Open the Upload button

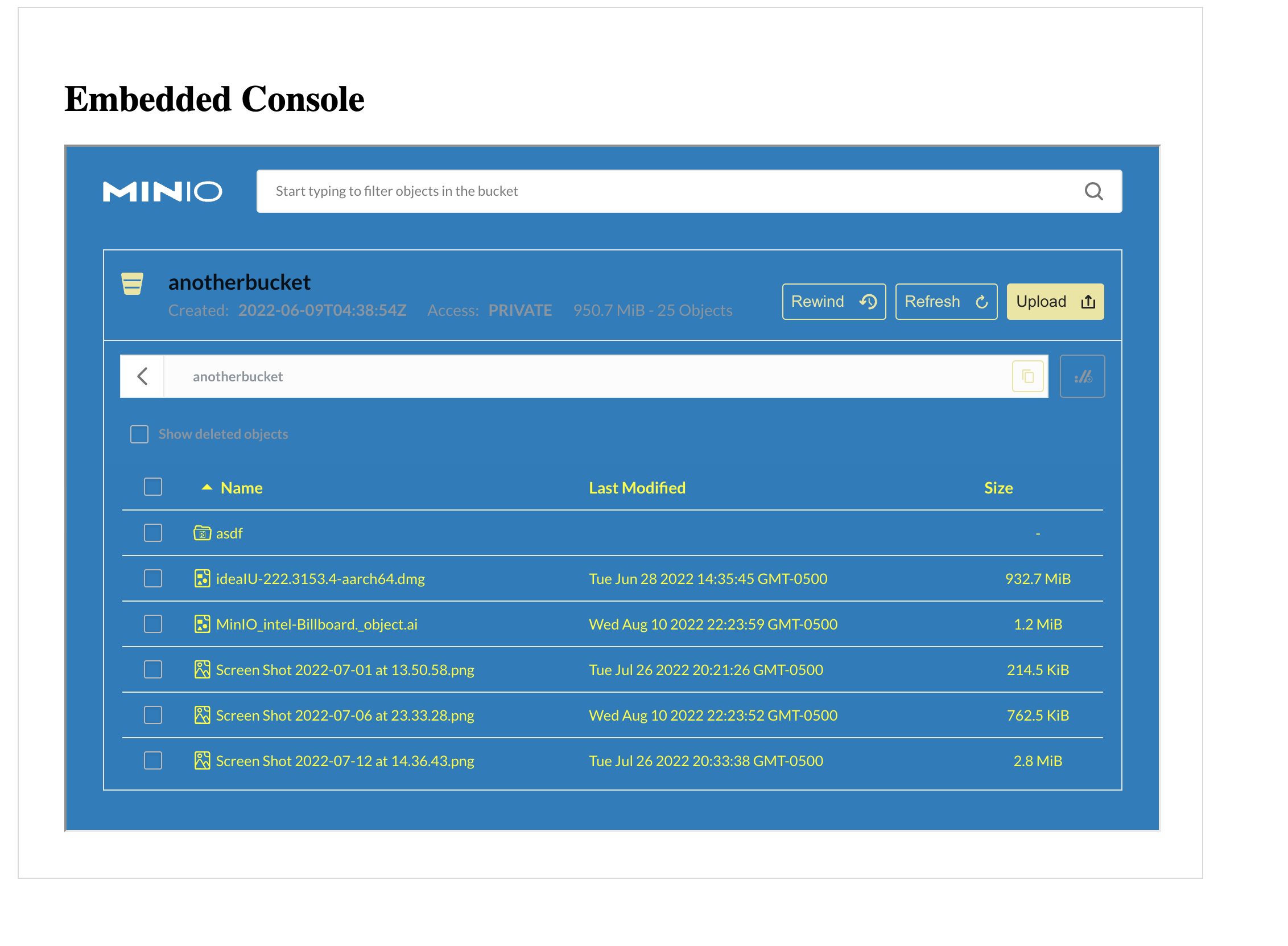[1055, 302]
